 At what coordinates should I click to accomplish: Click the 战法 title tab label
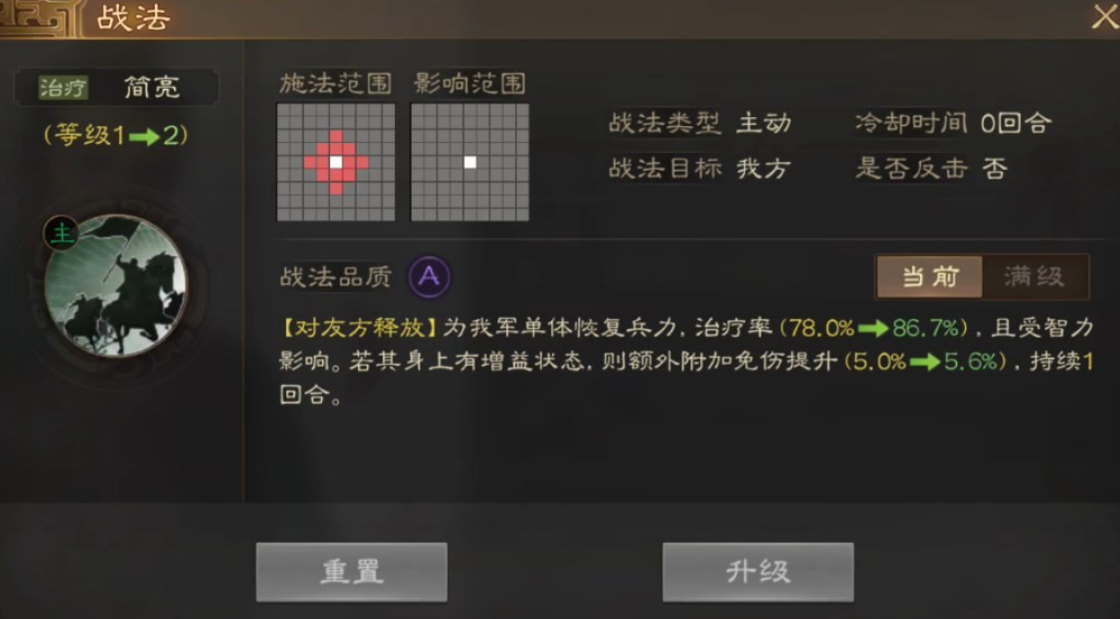pyautogui.click(x=134, y=19)
